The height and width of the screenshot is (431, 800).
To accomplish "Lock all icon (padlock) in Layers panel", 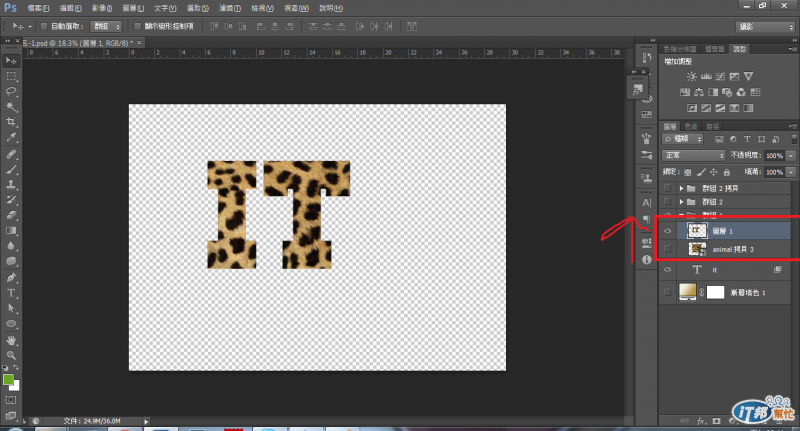I will pyautogui.click(x=727, y=172).
